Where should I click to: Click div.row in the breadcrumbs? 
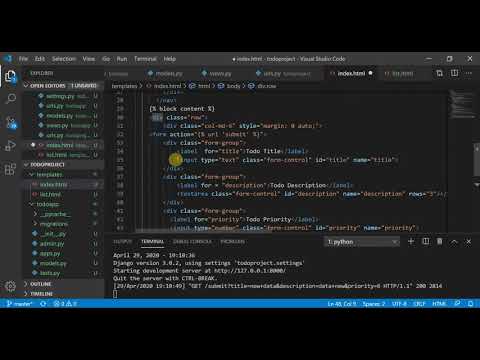(x=262, y=86)
